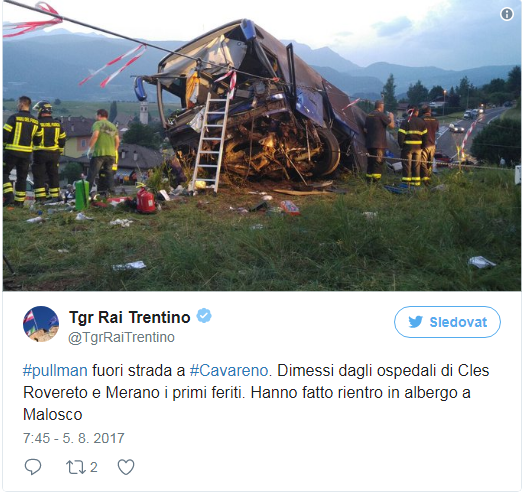
Task: Click the @TgrRaiTrentino handle
Action: [x=121, y=338]
